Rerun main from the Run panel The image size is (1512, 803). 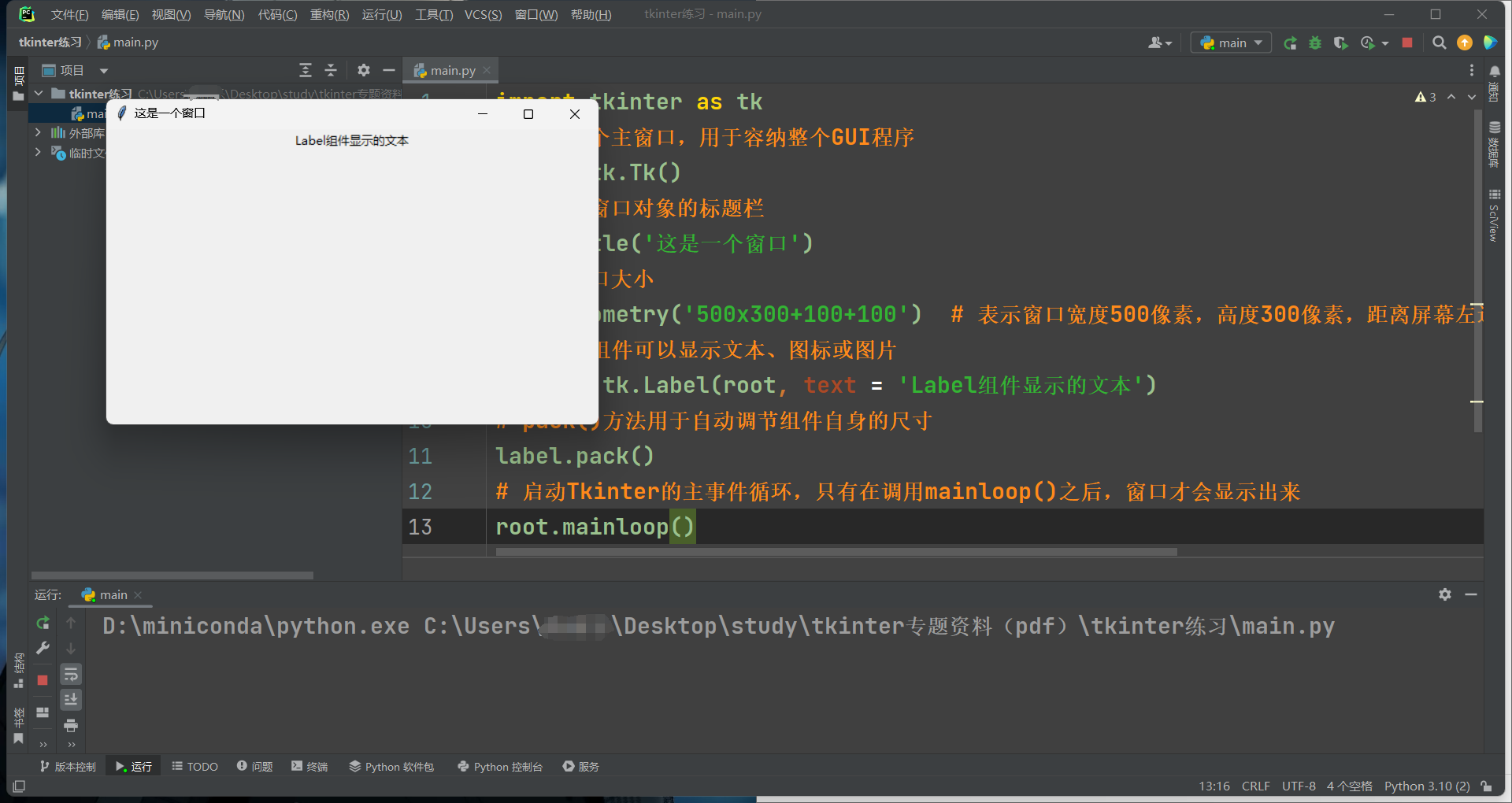tap(43, 623)
